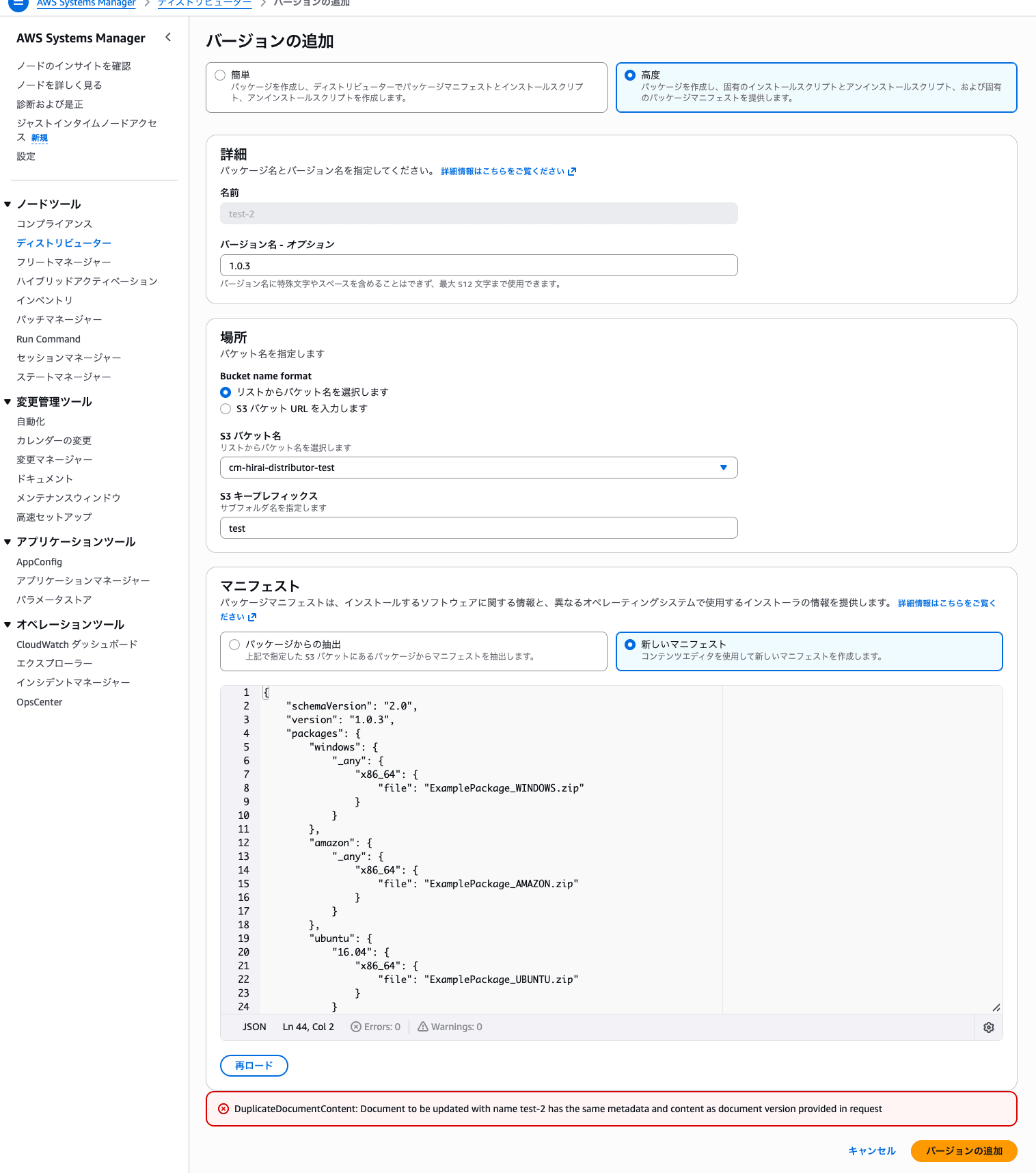Open インベントリ in sidebar
The width and height of the screenshot is (1036, 1173).
(x=44, y=301)
